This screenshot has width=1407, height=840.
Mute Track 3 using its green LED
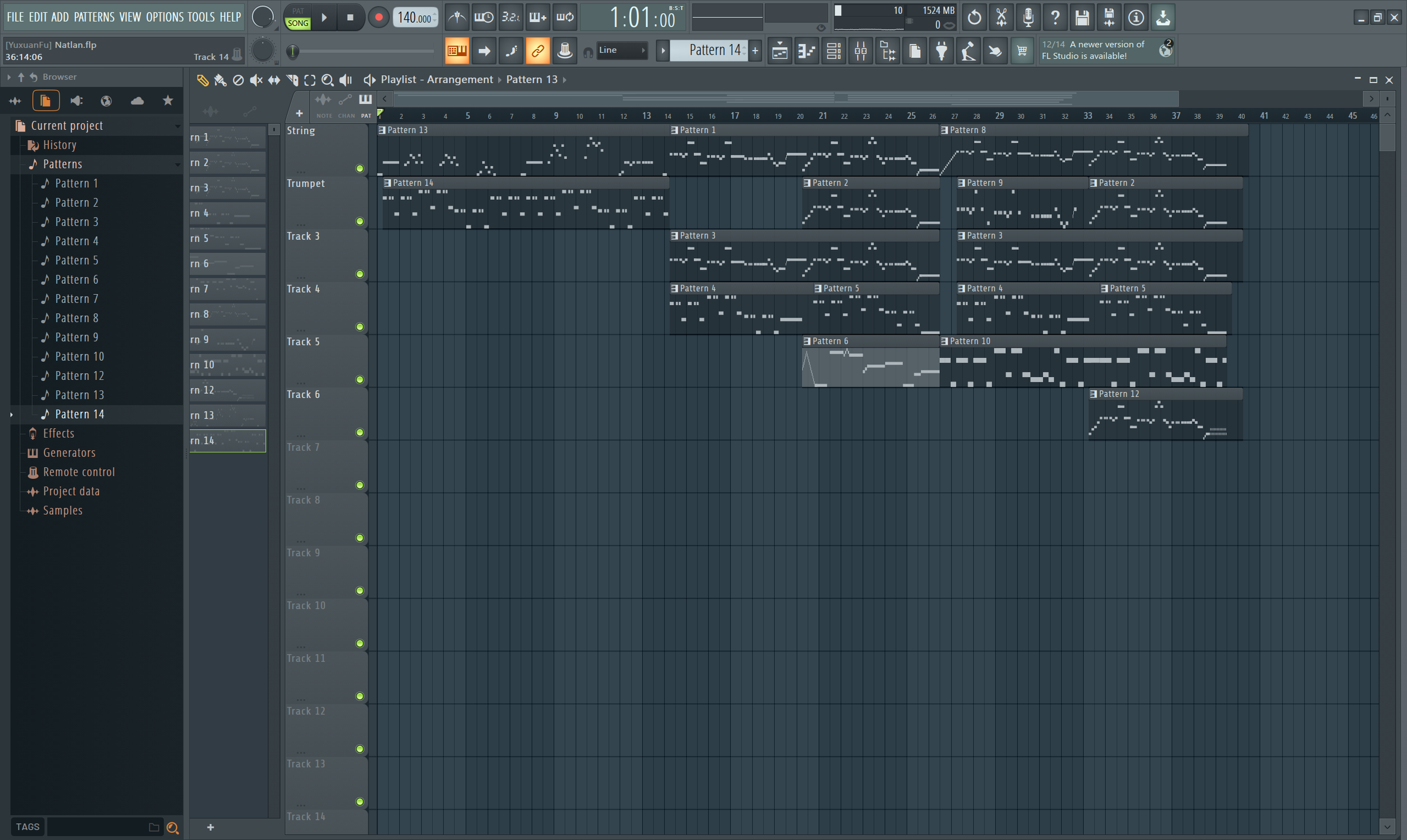coord(360,274)
